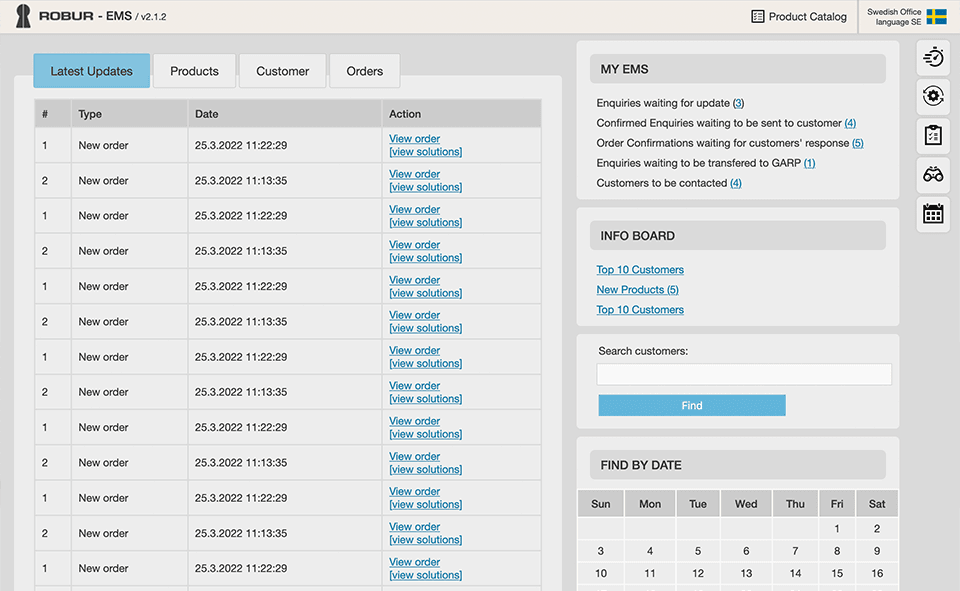
Task: Pick day 15 in Find By Date calendar
Action: [x=837, y=573]
